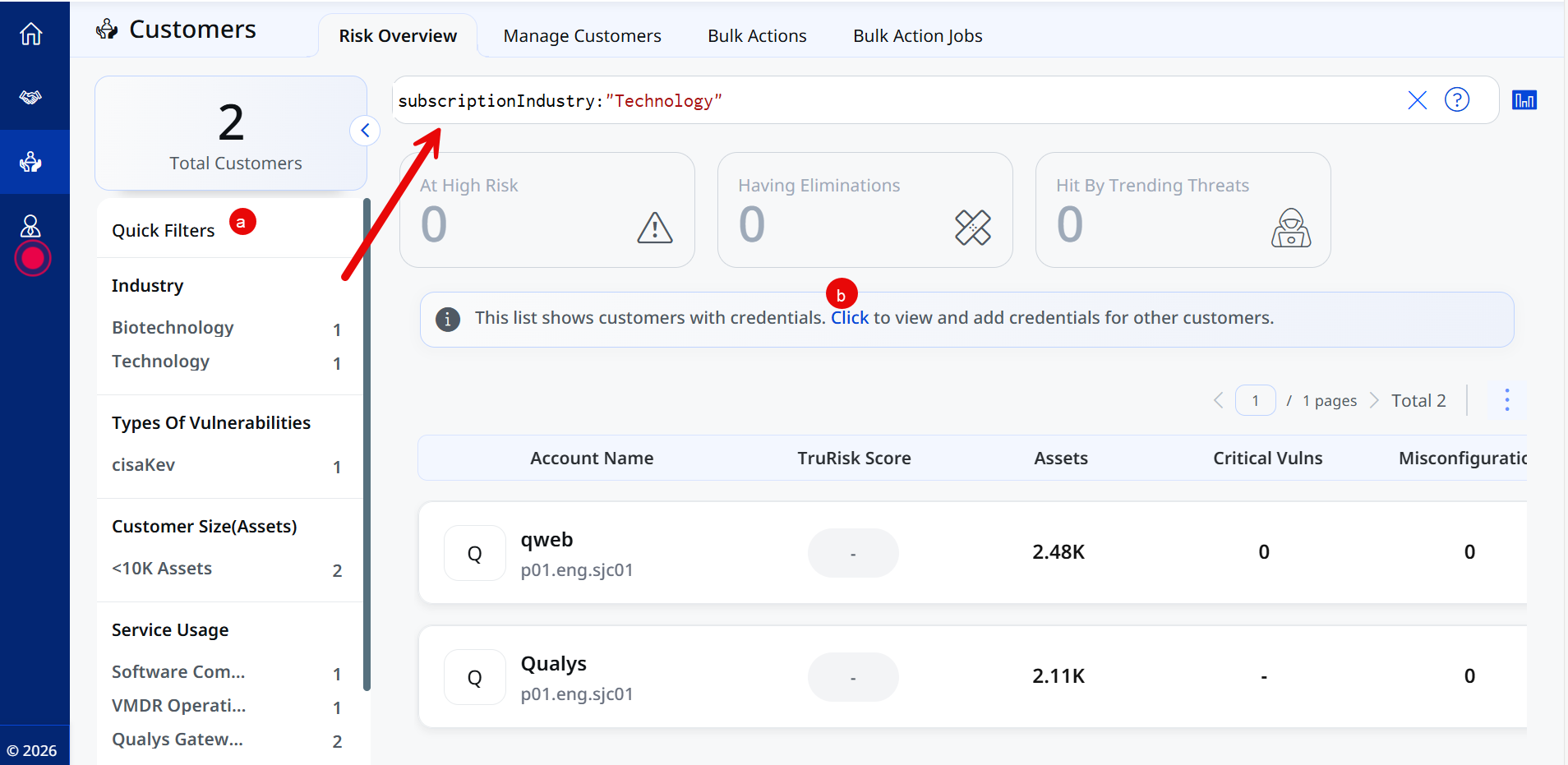
Task: Open the three-dot table options menu
Action: pyautogui.click(x=1506, y=400)
